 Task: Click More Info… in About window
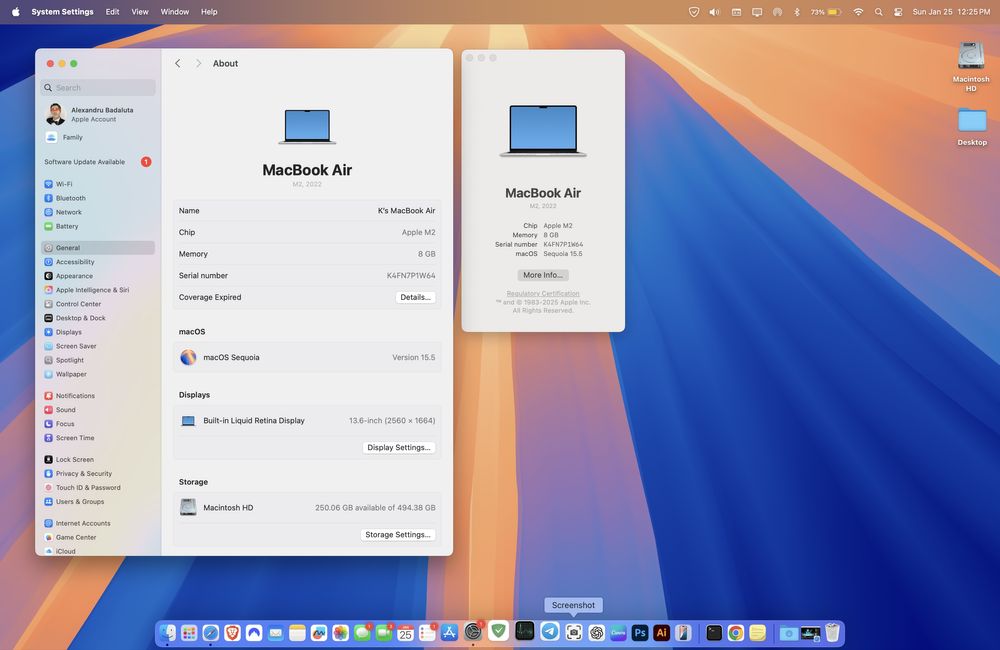543,275
